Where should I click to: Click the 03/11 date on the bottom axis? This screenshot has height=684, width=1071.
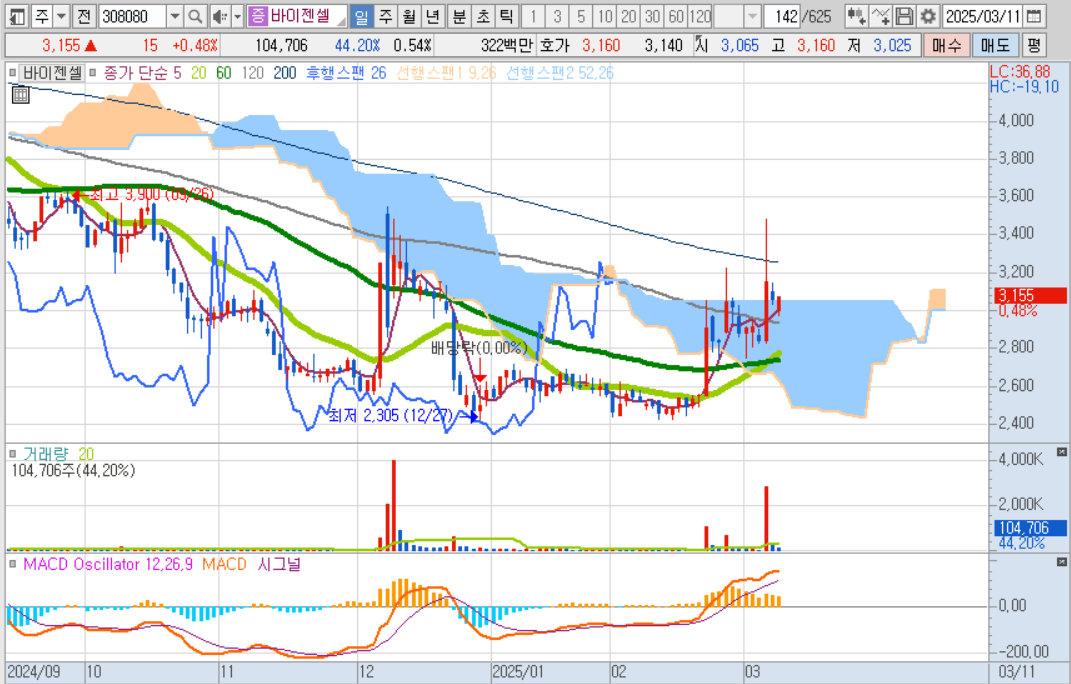[x=1016, y=672]
